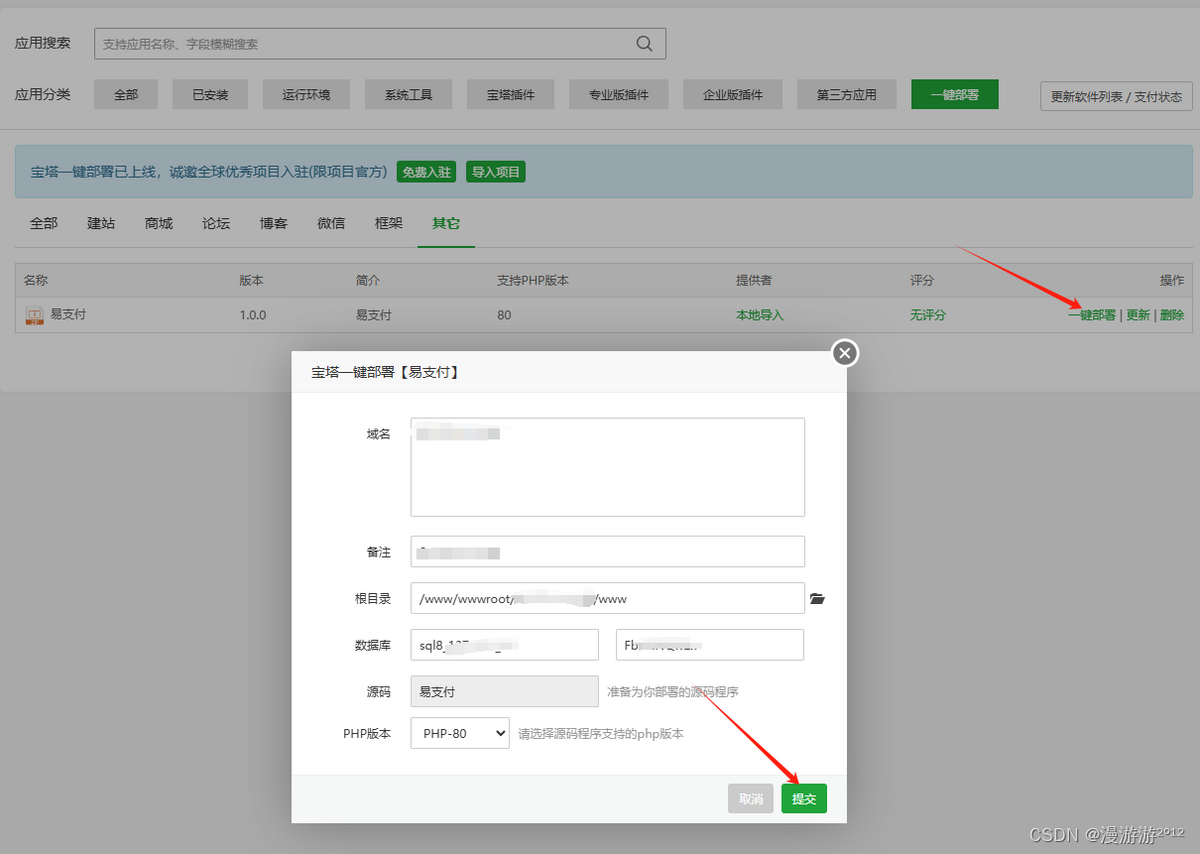Click the database name input starting sql8
The width and height of the screenshot is (1200, 854).
tap(505, 645)
